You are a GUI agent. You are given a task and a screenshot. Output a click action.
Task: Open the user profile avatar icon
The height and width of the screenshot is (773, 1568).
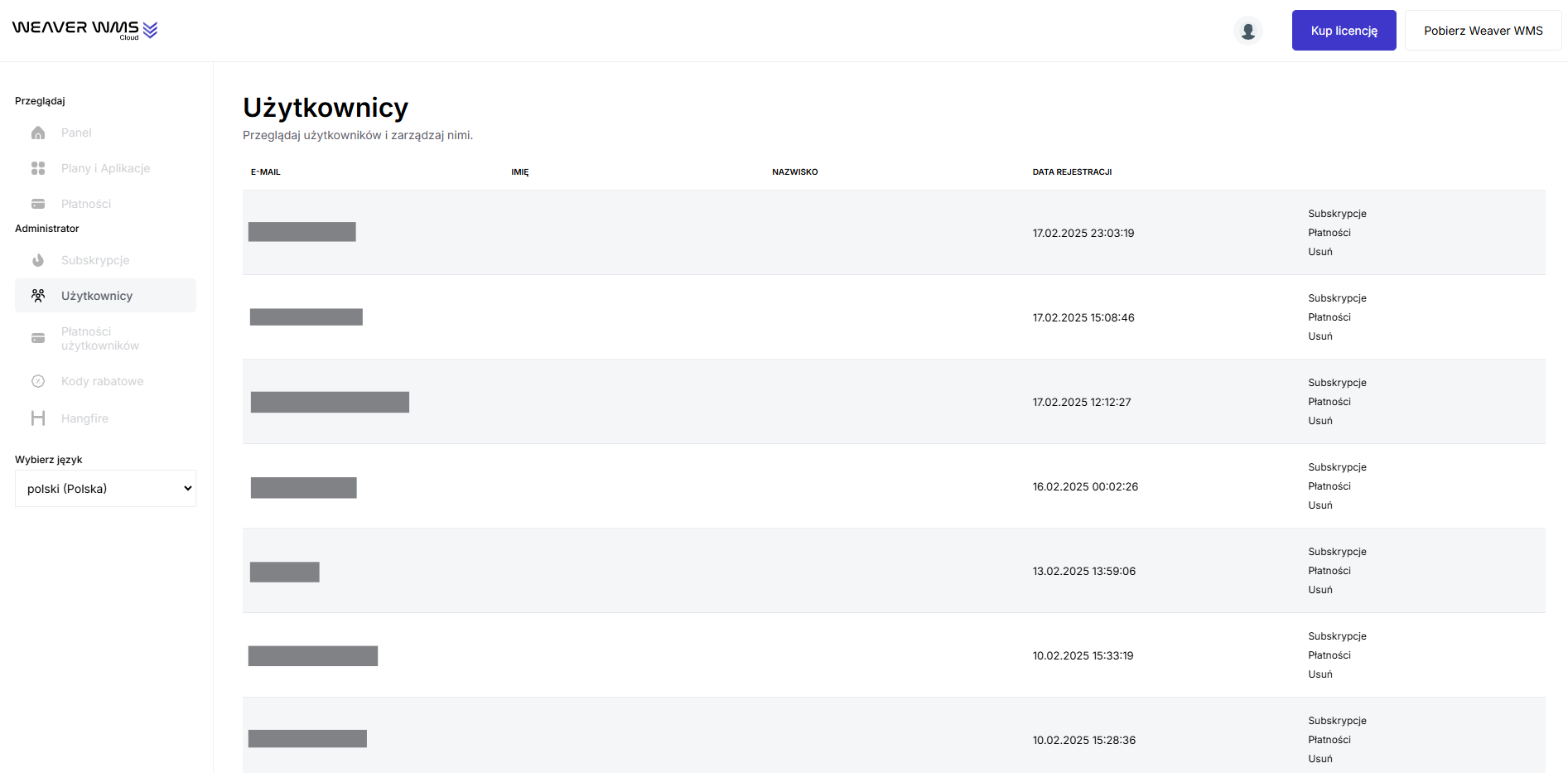click(1247, 31)
